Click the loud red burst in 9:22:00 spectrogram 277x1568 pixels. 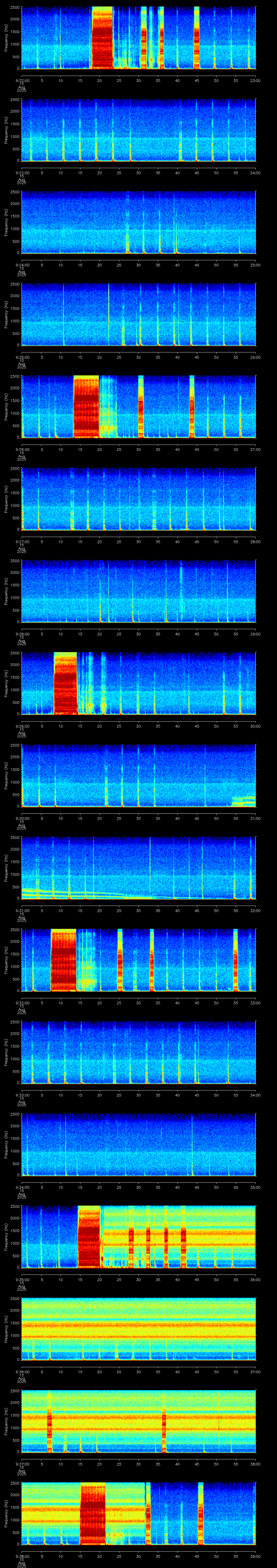(x=102, y=38)
